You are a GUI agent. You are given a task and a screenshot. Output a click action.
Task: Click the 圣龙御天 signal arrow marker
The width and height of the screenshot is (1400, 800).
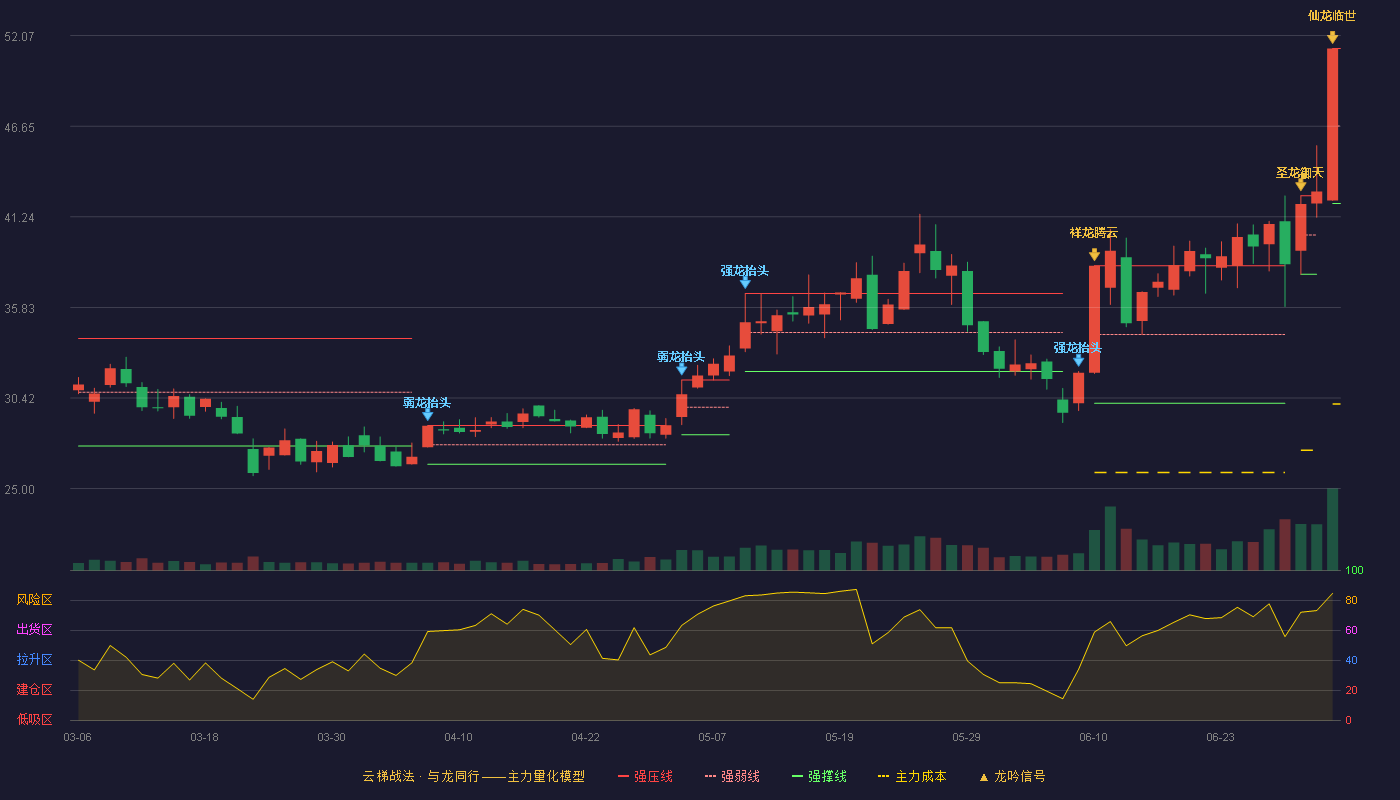[1300, 185]
